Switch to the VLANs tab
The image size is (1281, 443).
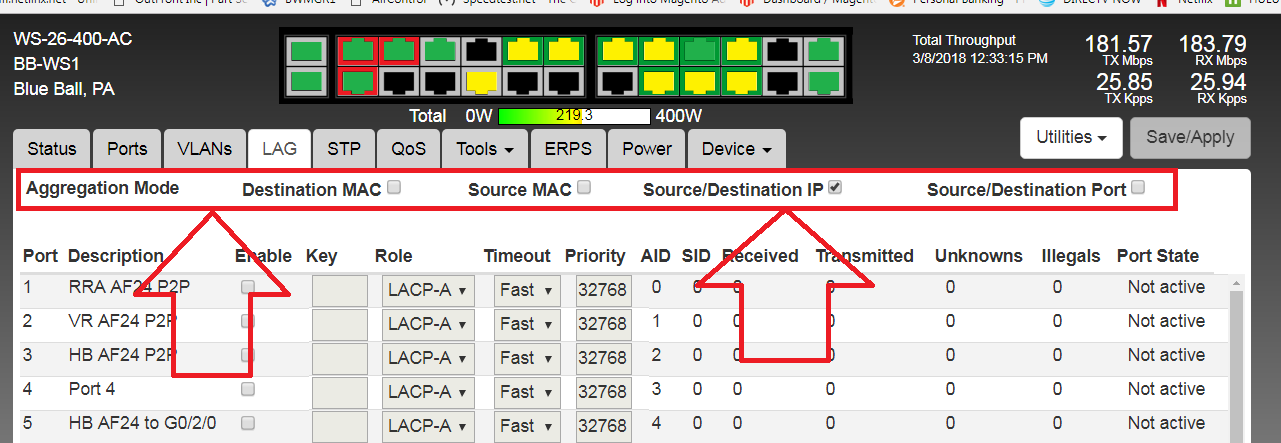tap(205, 149)
